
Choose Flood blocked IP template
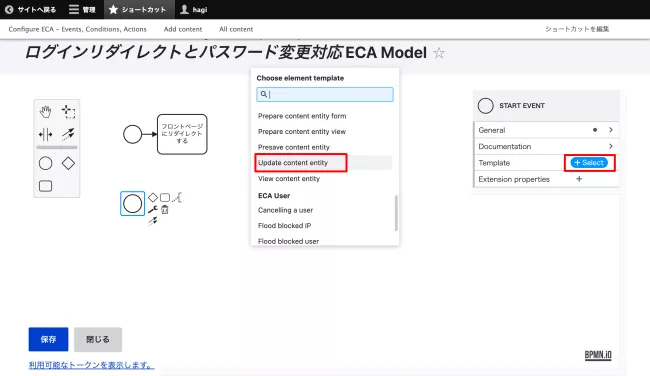tap(284, 226)
